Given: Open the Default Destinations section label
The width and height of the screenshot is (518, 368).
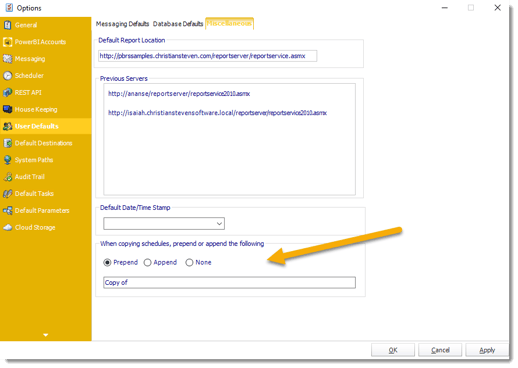Looking at the screenshot, I should point(43,143).
